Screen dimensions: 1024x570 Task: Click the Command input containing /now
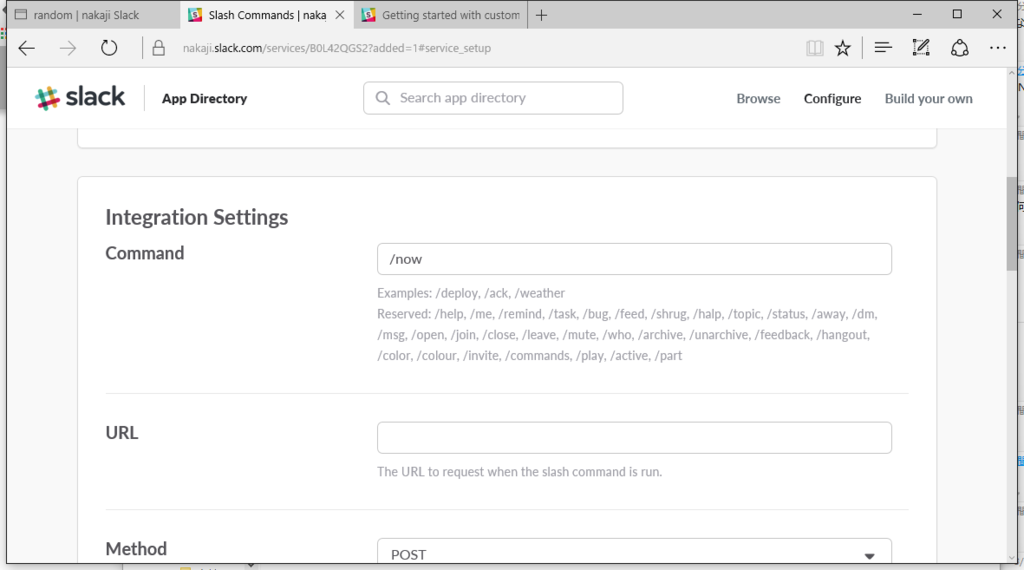click(x=634, y=259)
